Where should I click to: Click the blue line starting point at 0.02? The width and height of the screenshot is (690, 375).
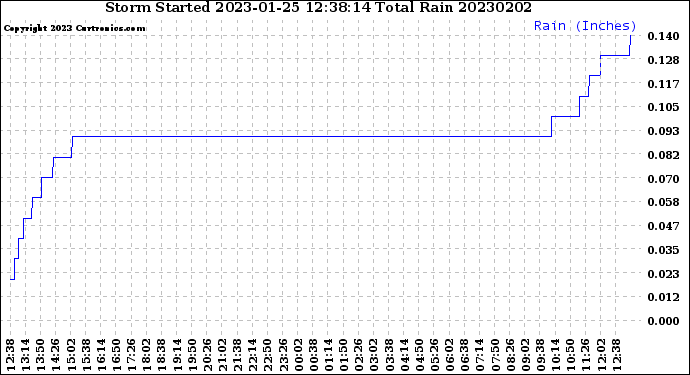coord(12,279)
